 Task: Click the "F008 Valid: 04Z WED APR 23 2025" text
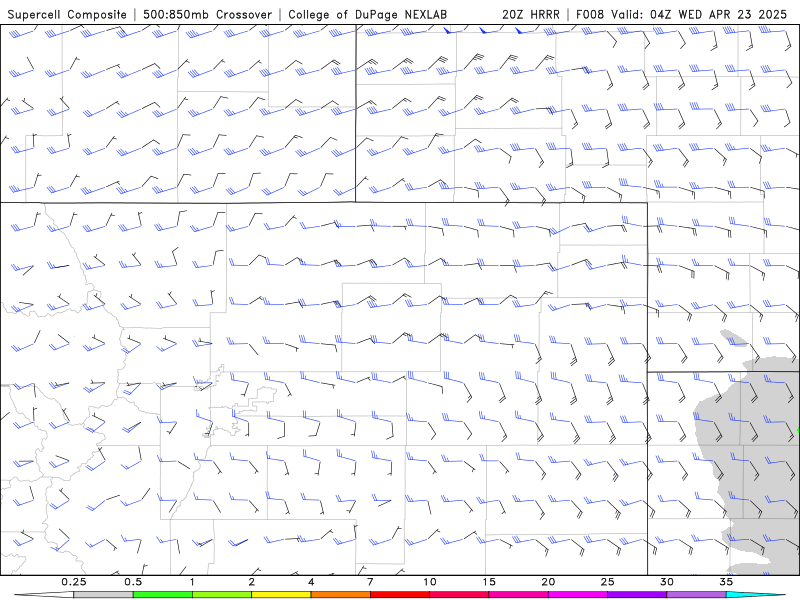click(x=682, y=14)
